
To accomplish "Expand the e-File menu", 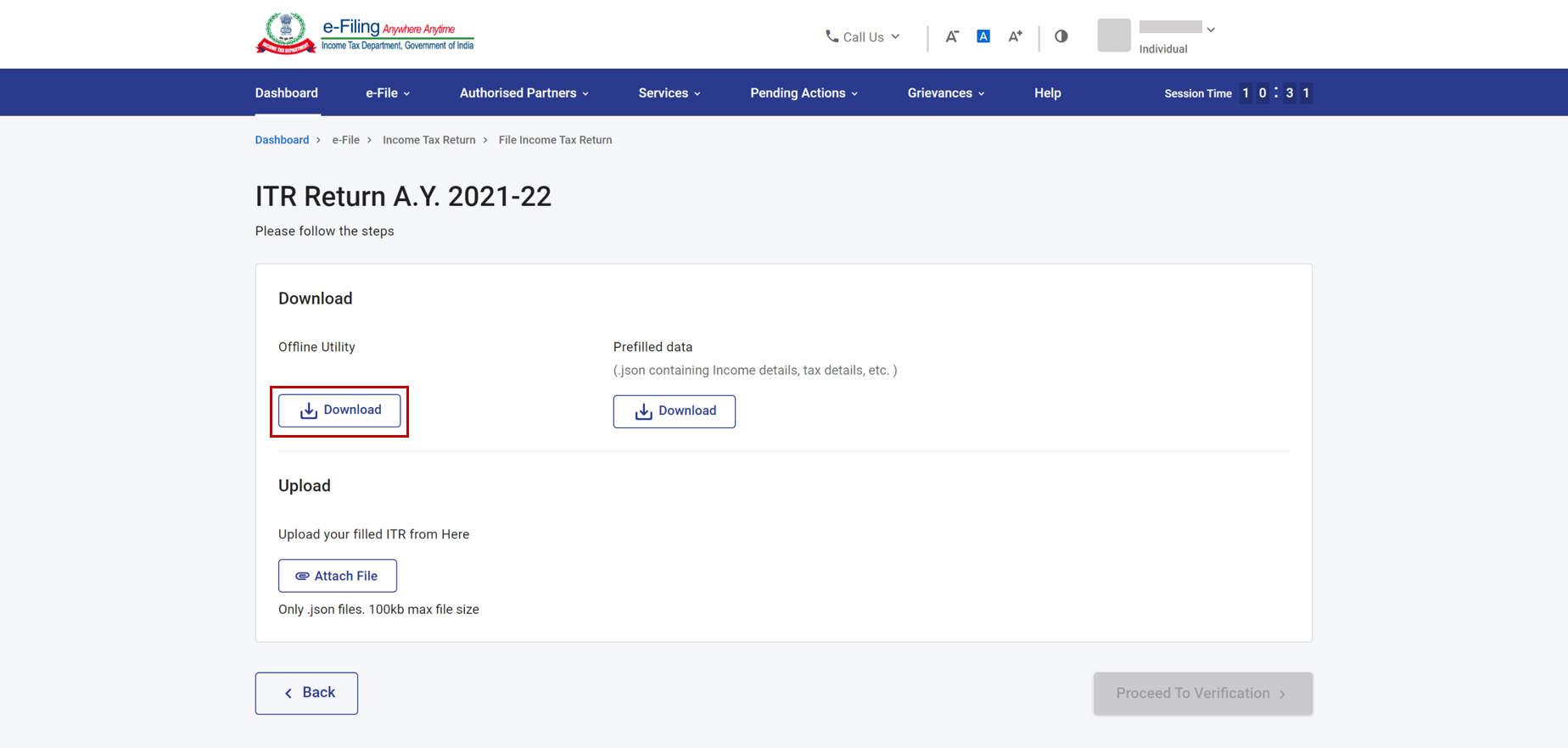I will click(388, 93).
